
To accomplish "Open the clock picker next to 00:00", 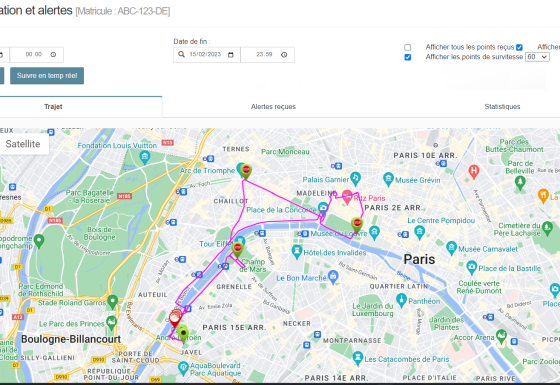I will pyautogui.click(x=53, y=55).
